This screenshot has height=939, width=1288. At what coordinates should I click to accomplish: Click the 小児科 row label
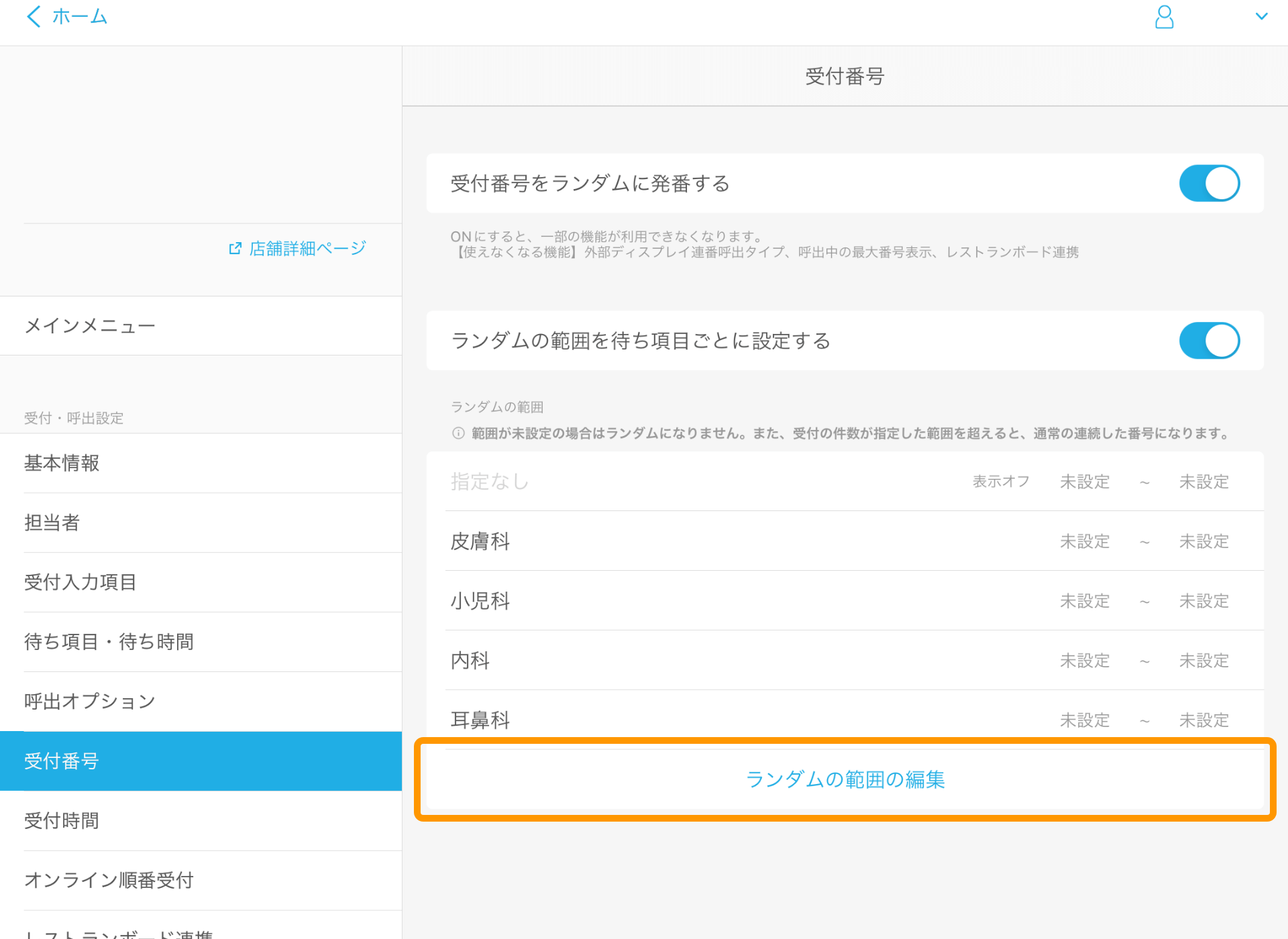pos(480,601)
